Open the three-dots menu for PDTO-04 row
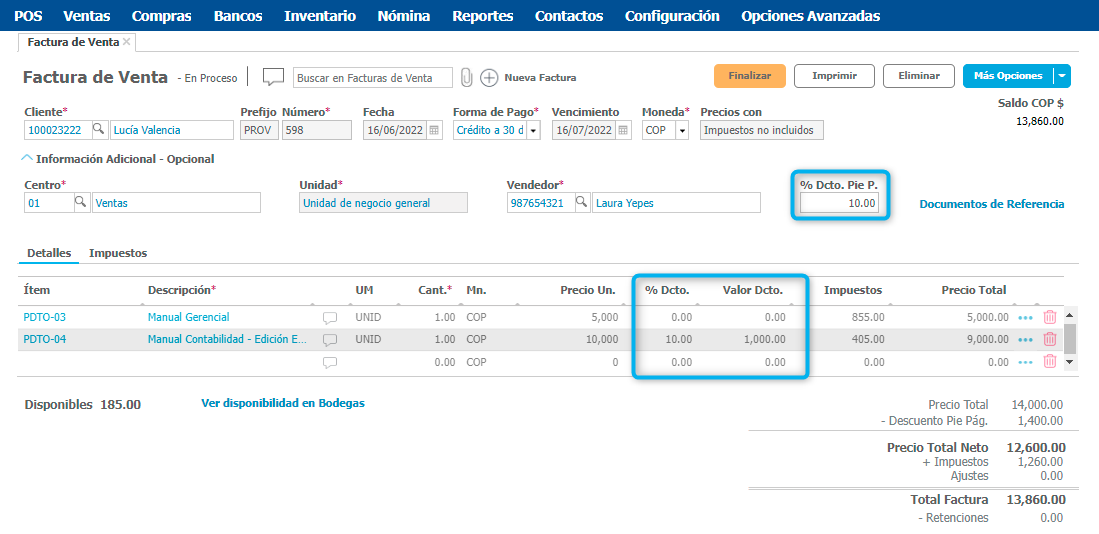Viewport: 1099px width, 534px height. pyautogui.click(x=1025, y=340)
